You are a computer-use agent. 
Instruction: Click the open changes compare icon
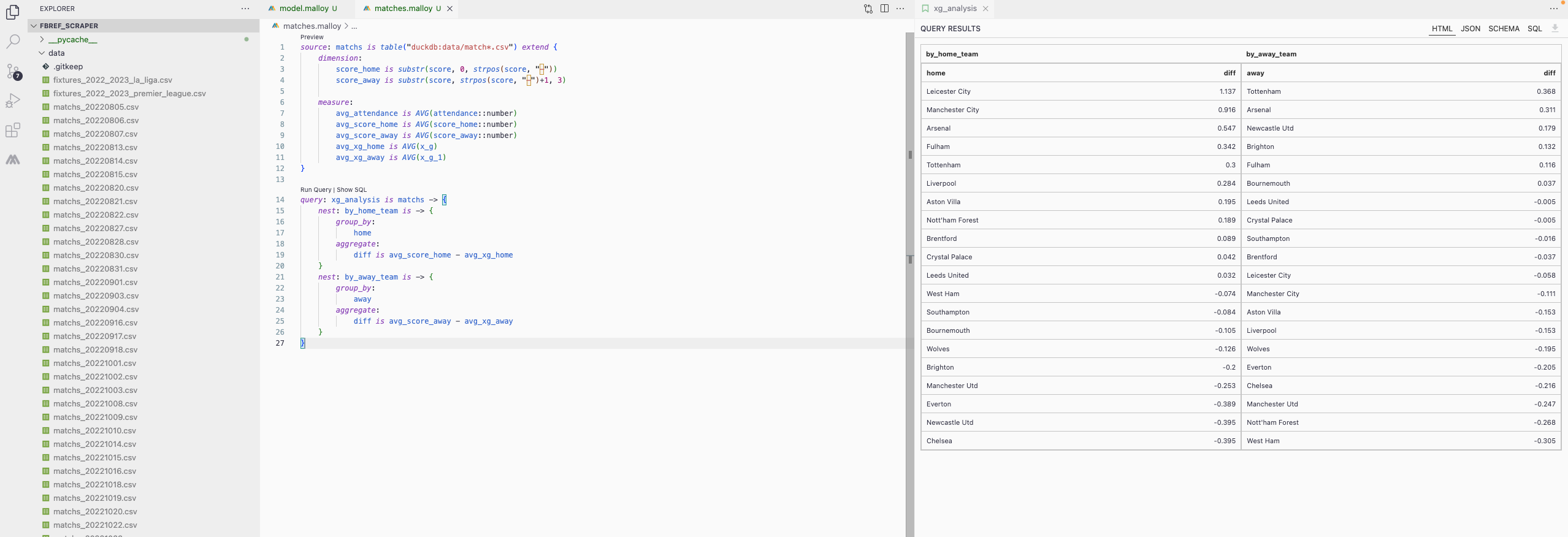click(868, 9)
